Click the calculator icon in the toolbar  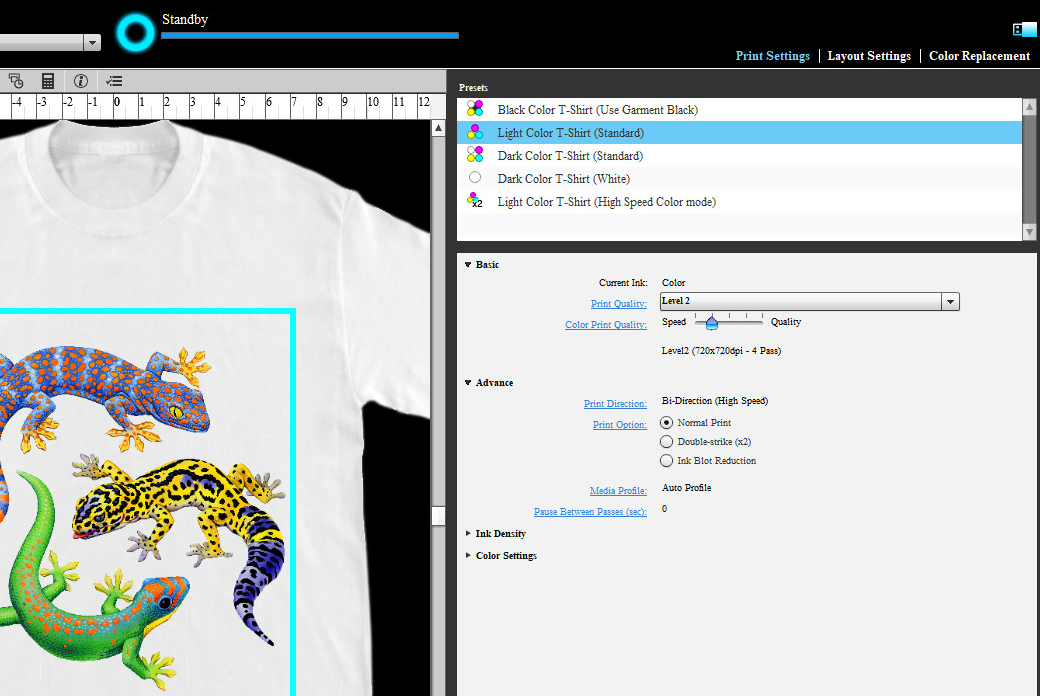pyautogui.click(x=47, y=81)
